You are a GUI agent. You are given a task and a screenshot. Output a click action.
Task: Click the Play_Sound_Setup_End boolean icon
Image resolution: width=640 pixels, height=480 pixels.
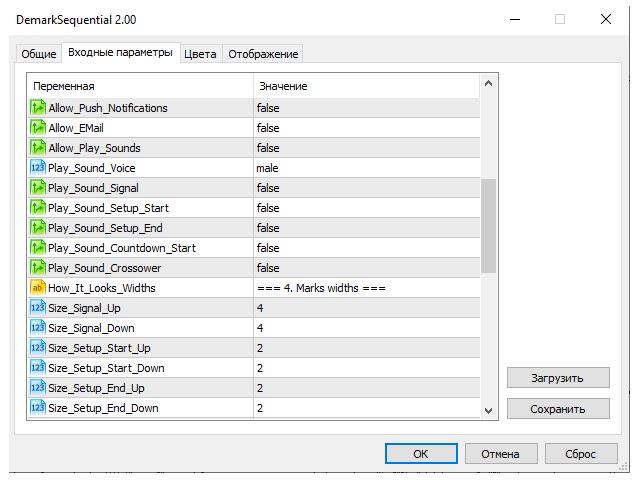pyautogui.click(x=38, y=228)
